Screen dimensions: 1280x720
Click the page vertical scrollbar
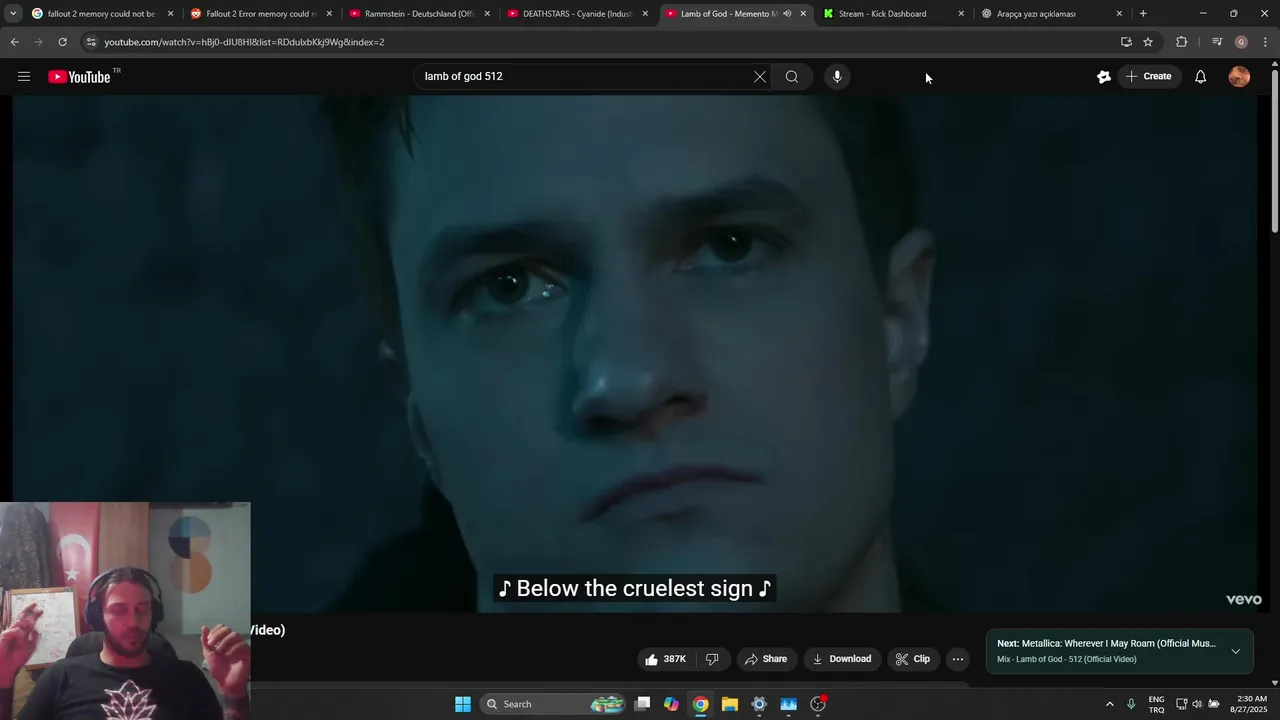click(1274, 150)
